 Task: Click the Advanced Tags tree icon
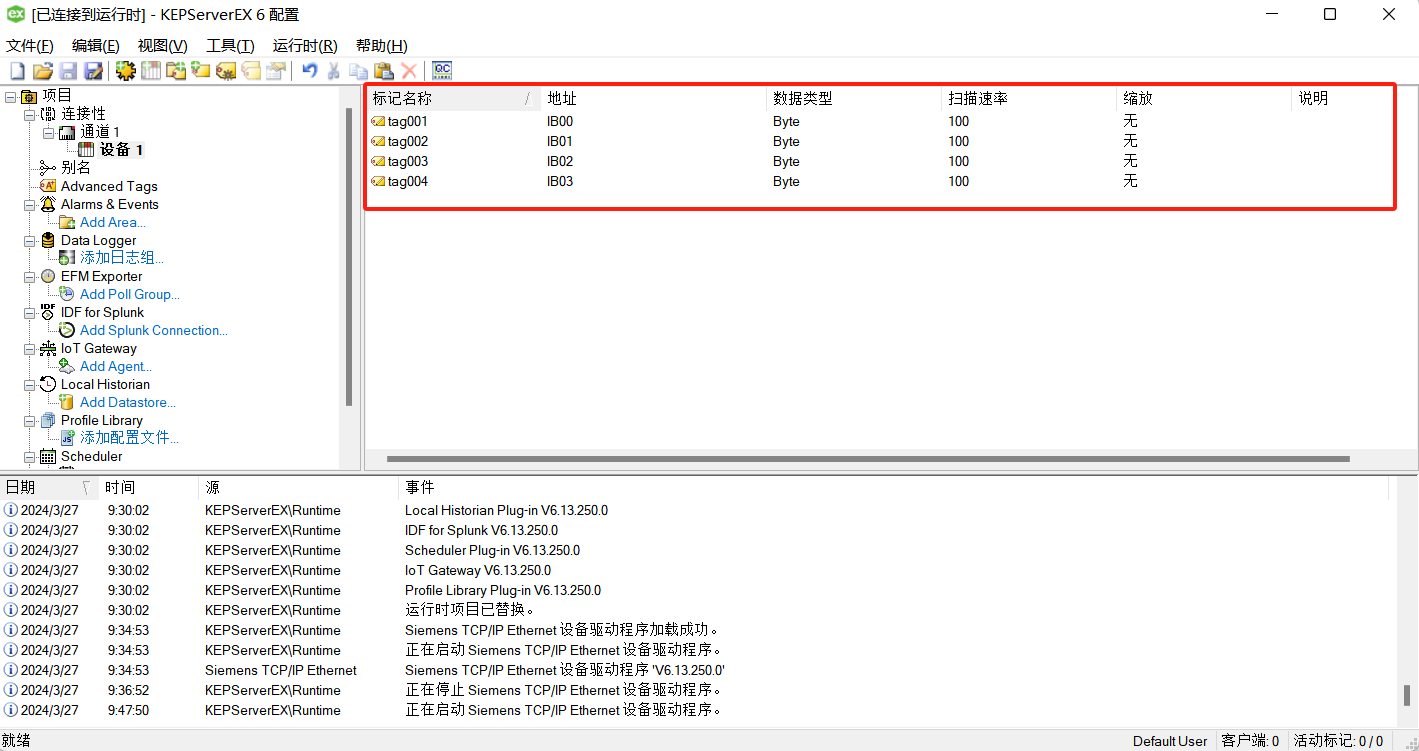48,186
